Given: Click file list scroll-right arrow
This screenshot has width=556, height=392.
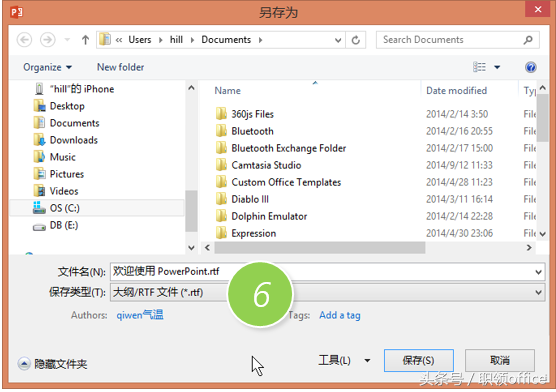Looking at the screenshot, I should coord(529,248).
